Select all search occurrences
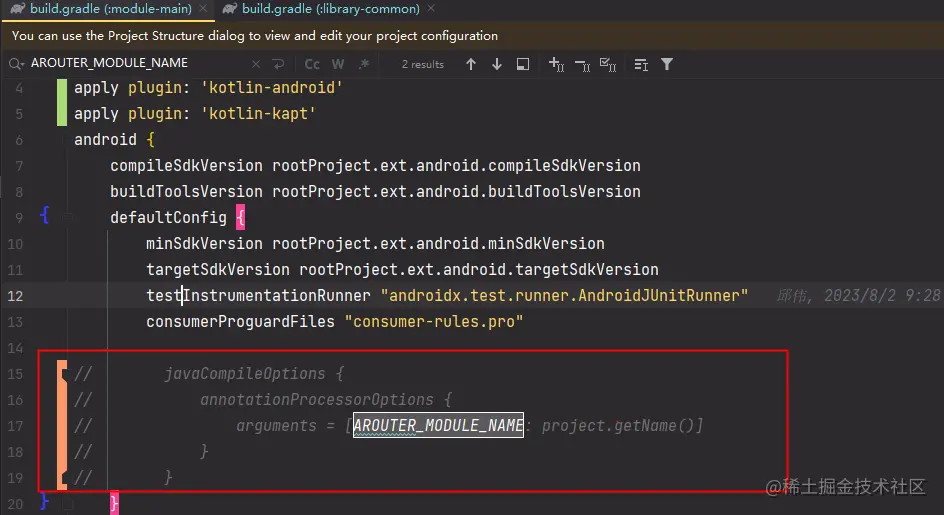Image resolution: width=944 pixels, height=515 pixels. point(608,64)
